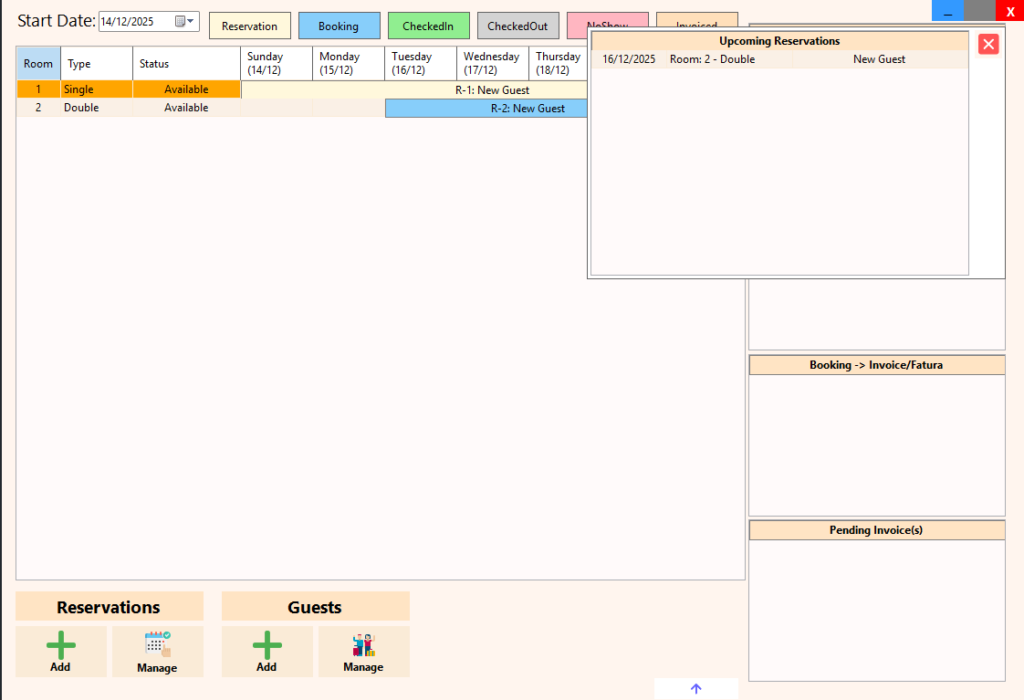Open the Manage guests icon
The width and height of the screenshot is (1024, 700).
tap(363, 646)
